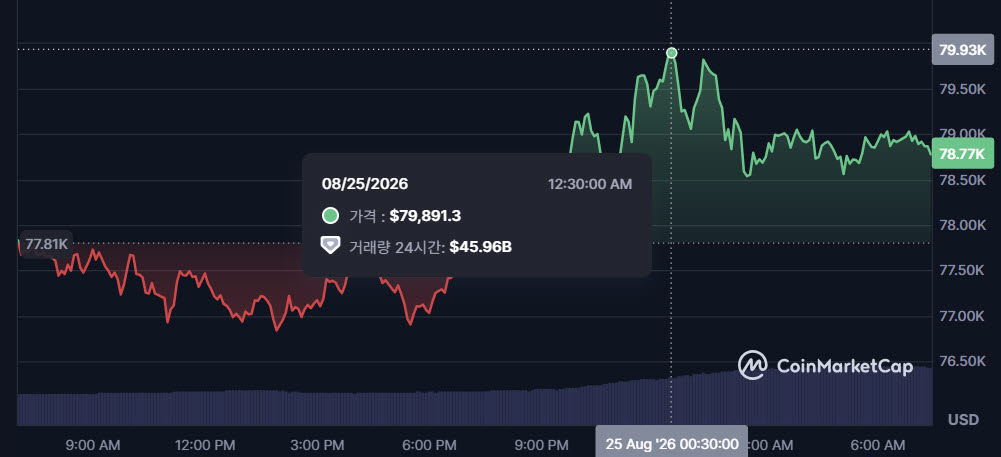This screenshot has height=457, width=1001.
Task: Click the 9:00 PM time axis label
Action: (x=542, y=445)
